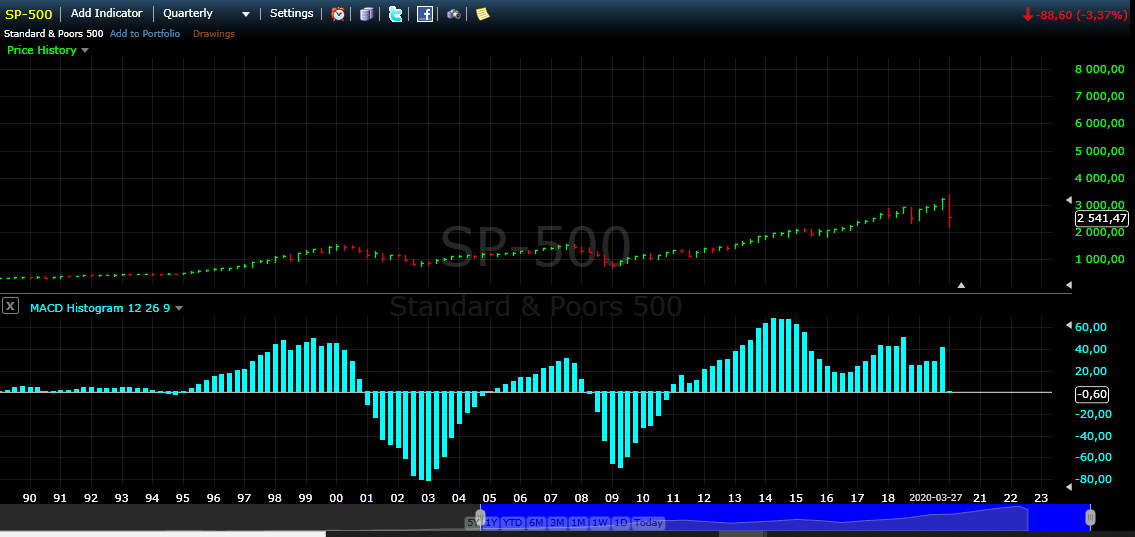Click the red down arrow price change icon

[x=1027, y=14]
